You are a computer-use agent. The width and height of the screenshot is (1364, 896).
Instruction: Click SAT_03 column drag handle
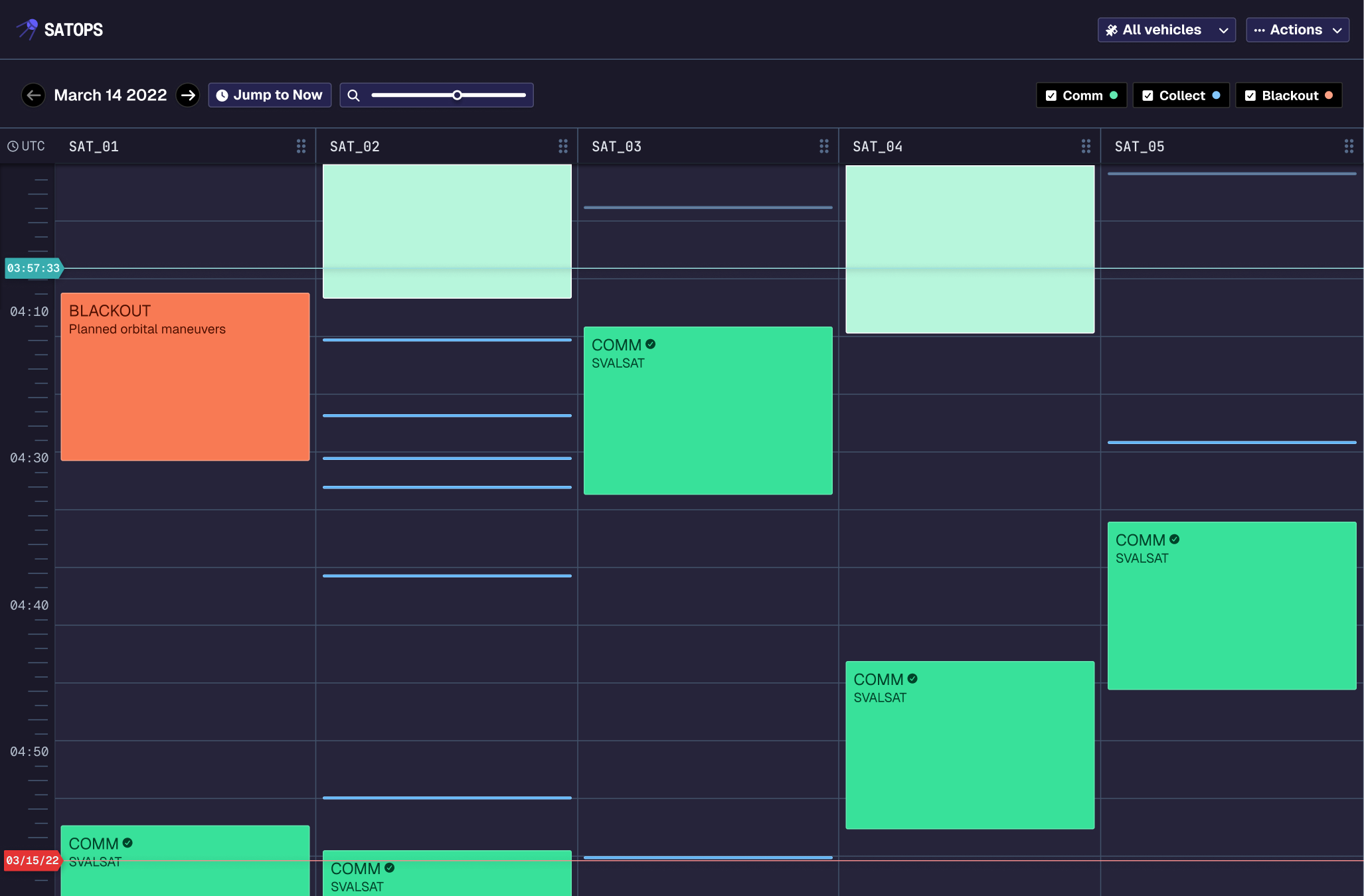pos(823,146)
